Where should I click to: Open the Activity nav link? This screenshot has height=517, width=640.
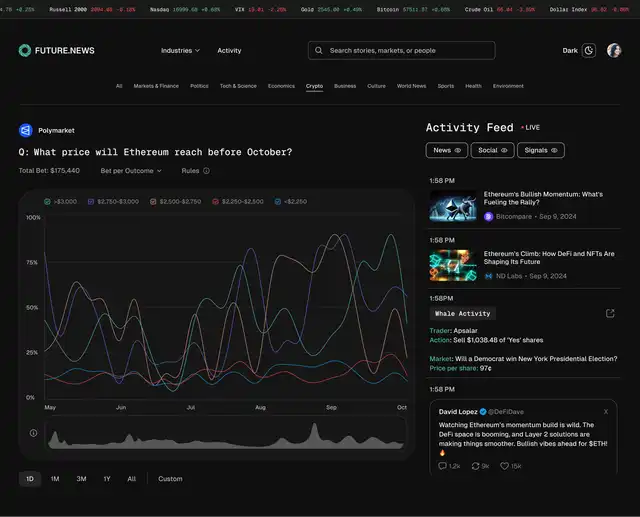click(229, 51)
